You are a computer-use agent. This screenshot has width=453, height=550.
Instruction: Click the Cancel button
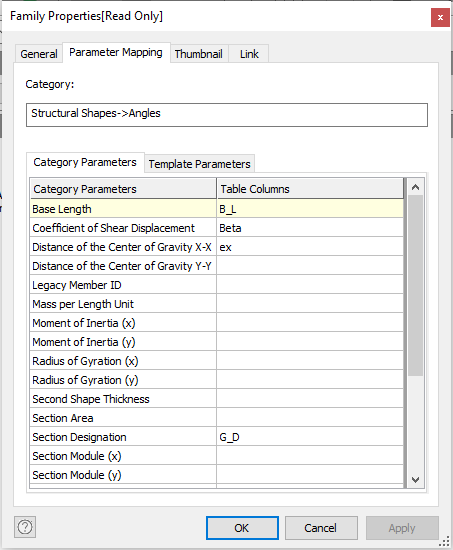pyautogui.click(x=321, y=528)
